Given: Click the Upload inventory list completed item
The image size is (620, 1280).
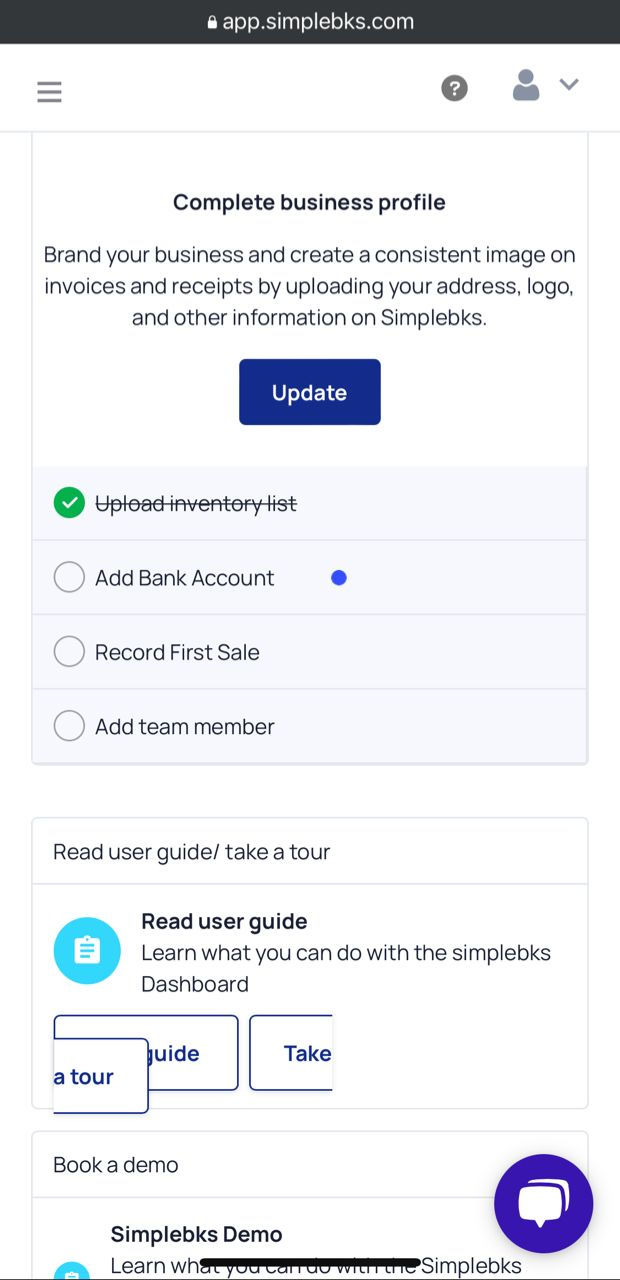Looking at the screenshot, I should pos(309,504).
